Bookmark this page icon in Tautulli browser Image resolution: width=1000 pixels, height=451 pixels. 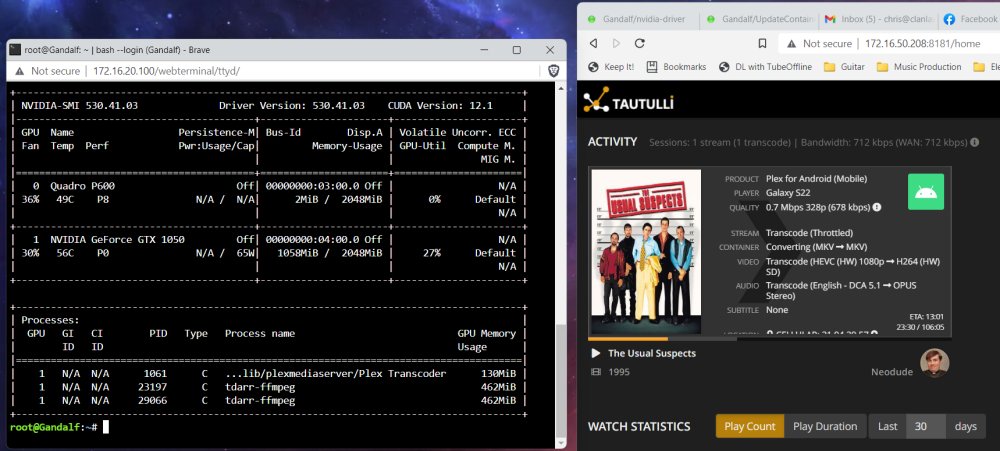(762, 43)
